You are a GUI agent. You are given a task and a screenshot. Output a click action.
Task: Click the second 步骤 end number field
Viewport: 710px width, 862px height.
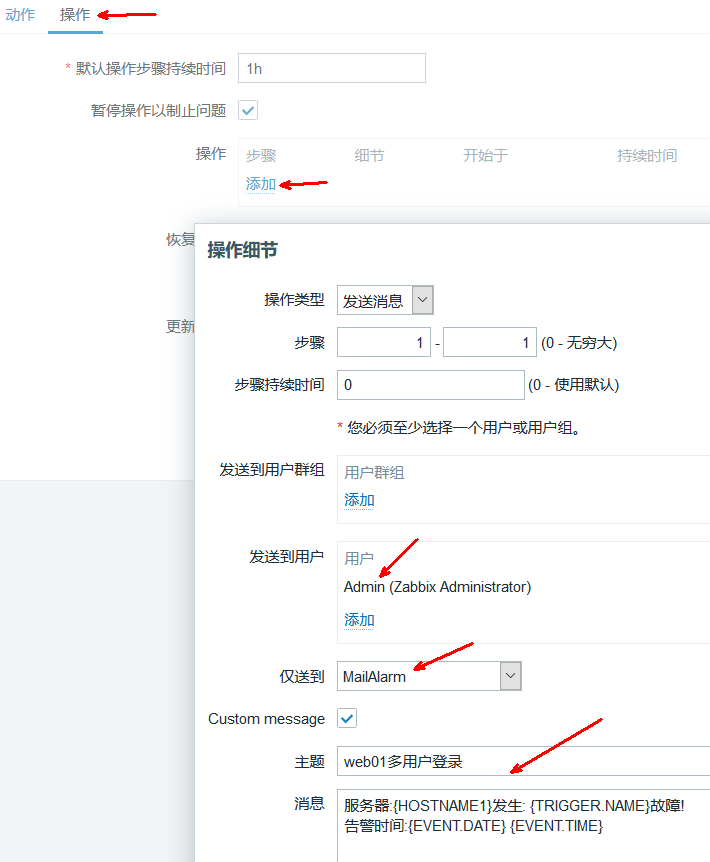(490, 343)
